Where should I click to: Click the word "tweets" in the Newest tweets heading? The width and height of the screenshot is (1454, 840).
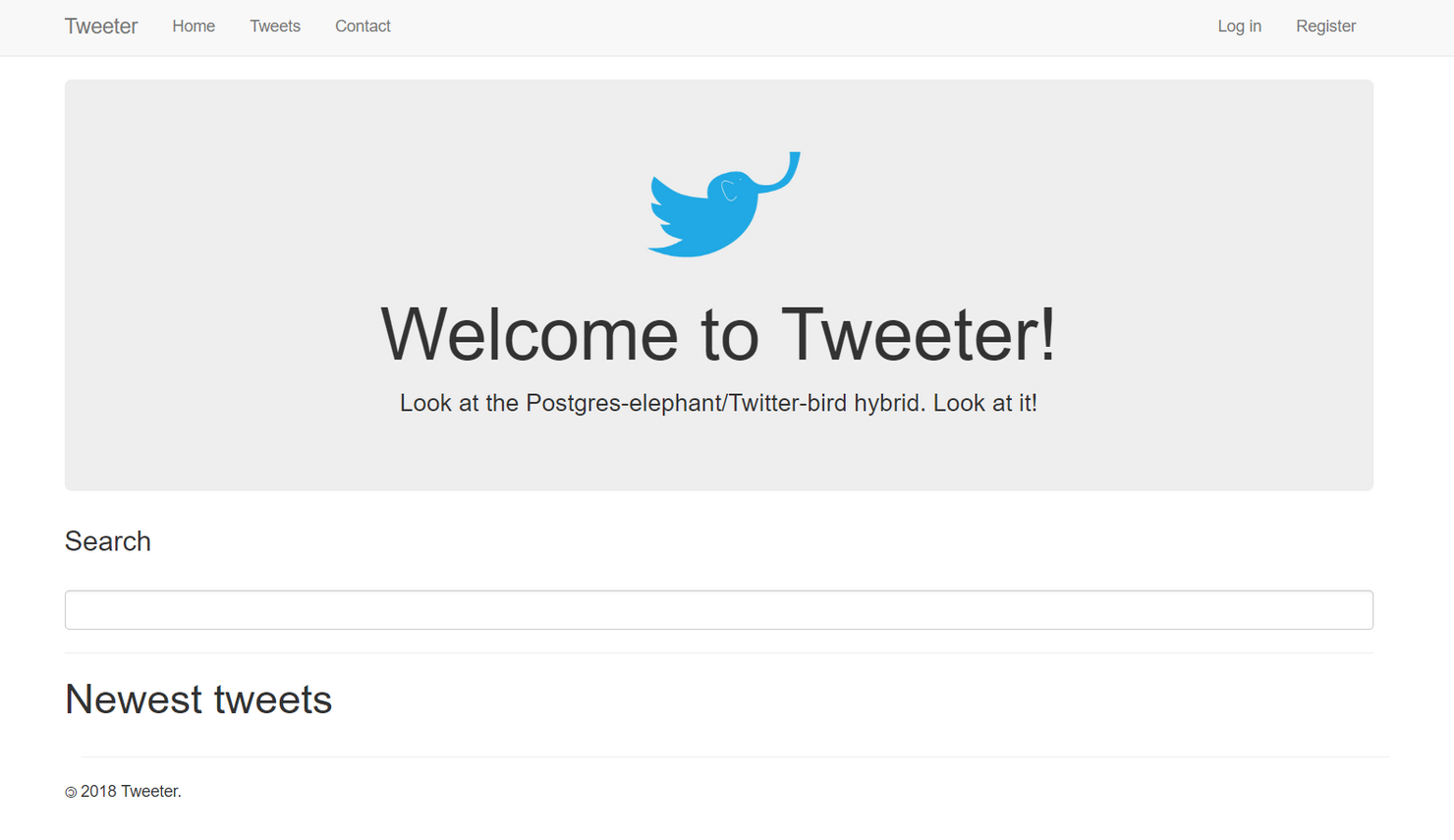coord(273,700)
